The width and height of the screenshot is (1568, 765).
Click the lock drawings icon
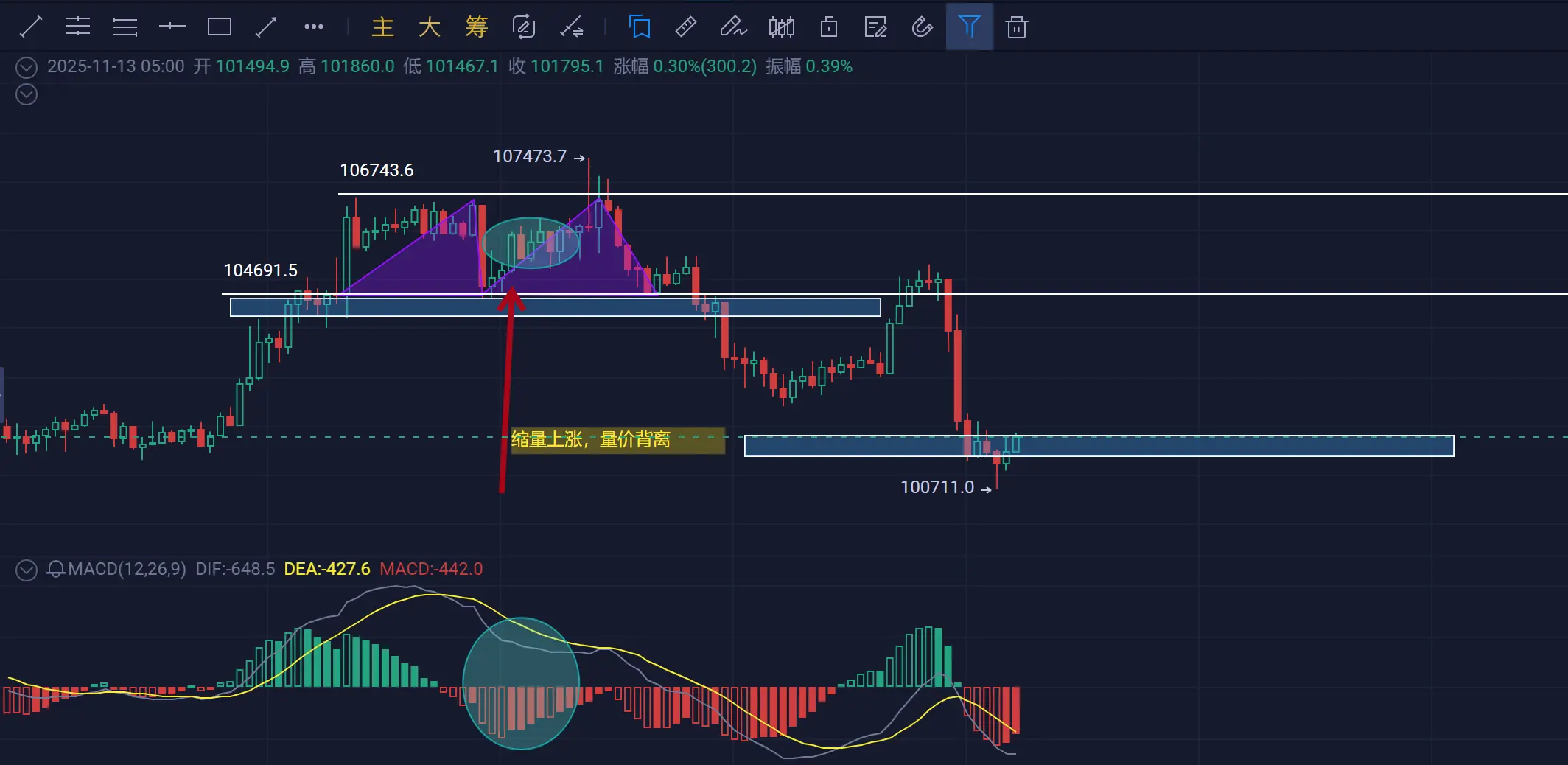pos(829,27)
